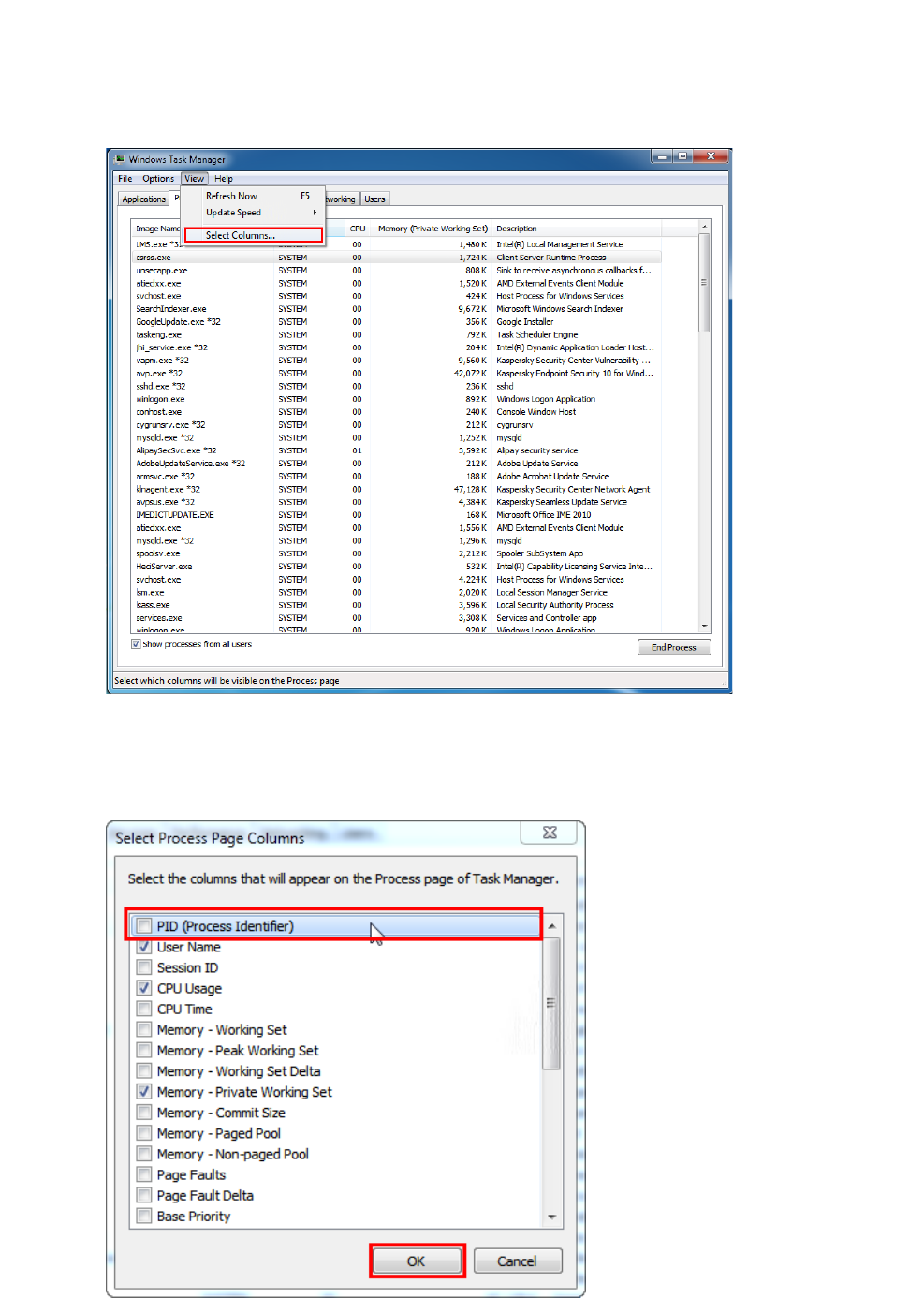Click the columns list scroll-down arrow

coord(552,1217)
